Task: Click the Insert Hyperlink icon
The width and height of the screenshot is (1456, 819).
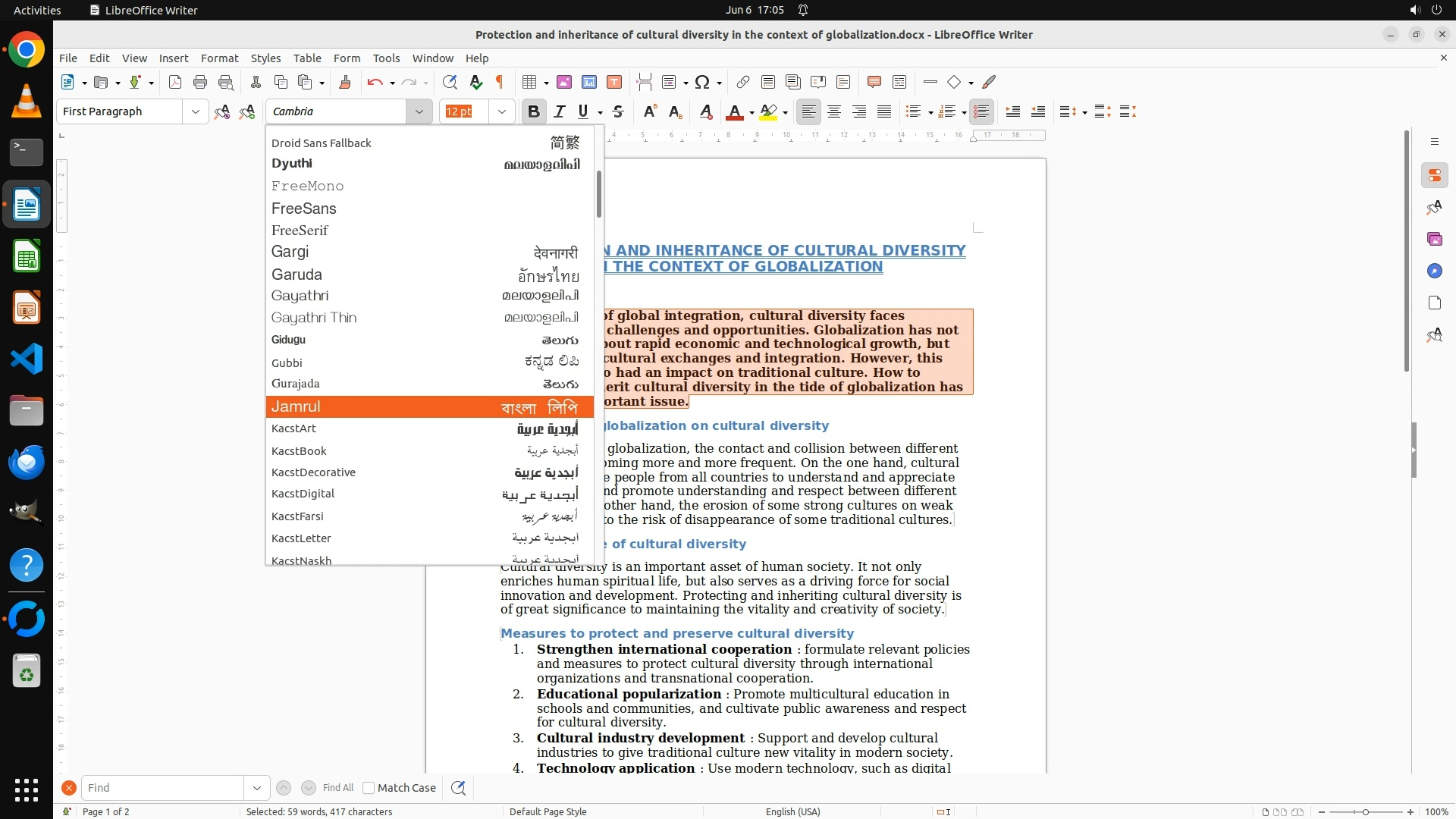Action: click(743, 82)
